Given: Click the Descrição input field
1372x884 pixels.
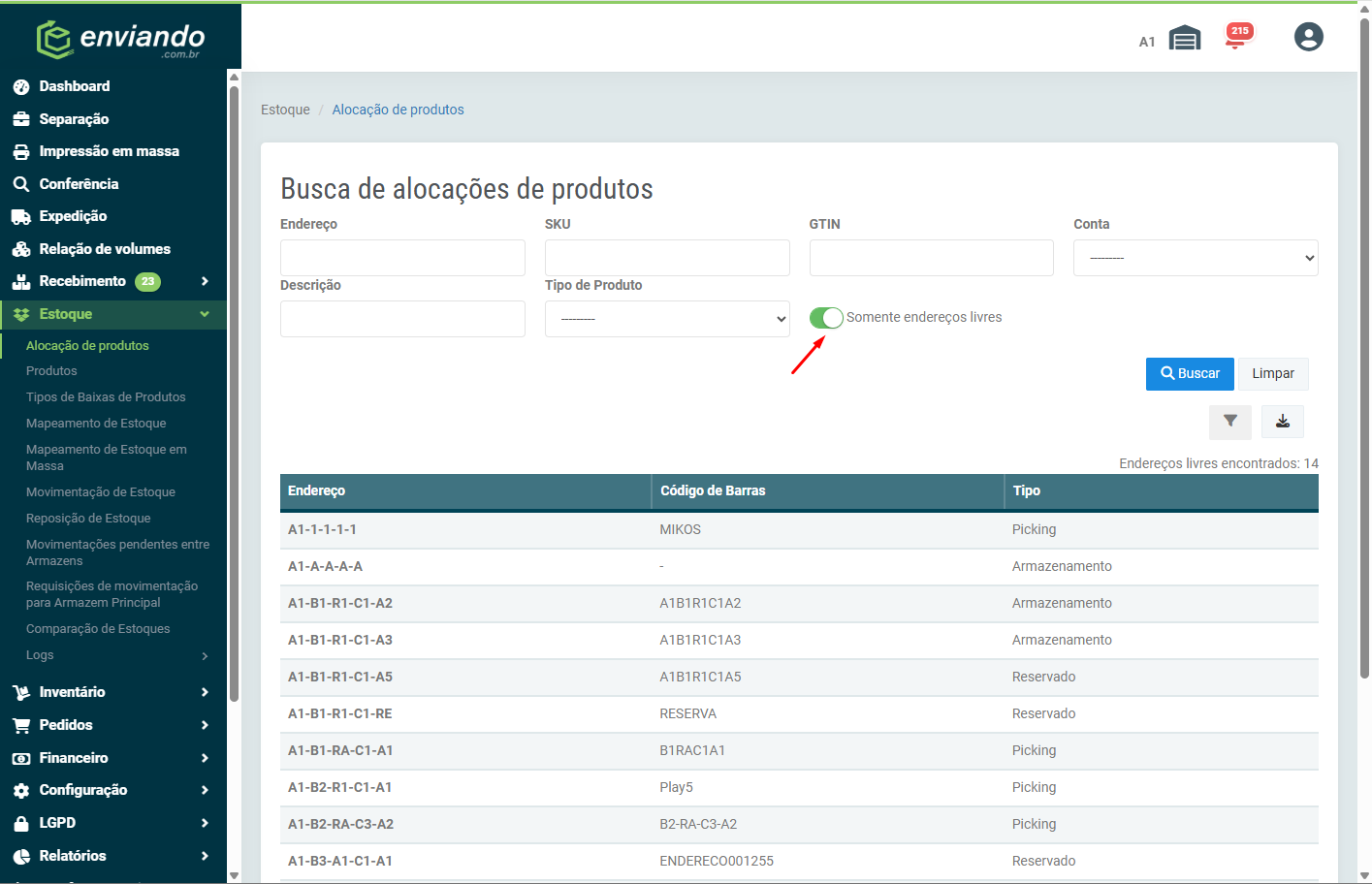Looking at the screenshot, I should [x=402, y=319].
